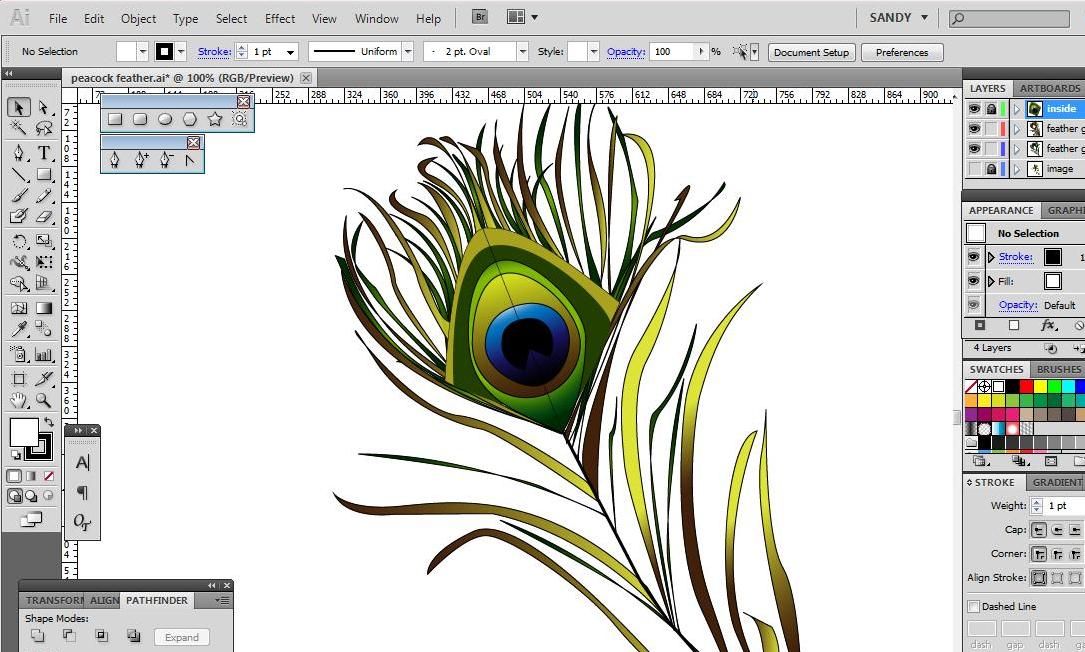
Task: Select the Hand tool
Action: (19, 400)
